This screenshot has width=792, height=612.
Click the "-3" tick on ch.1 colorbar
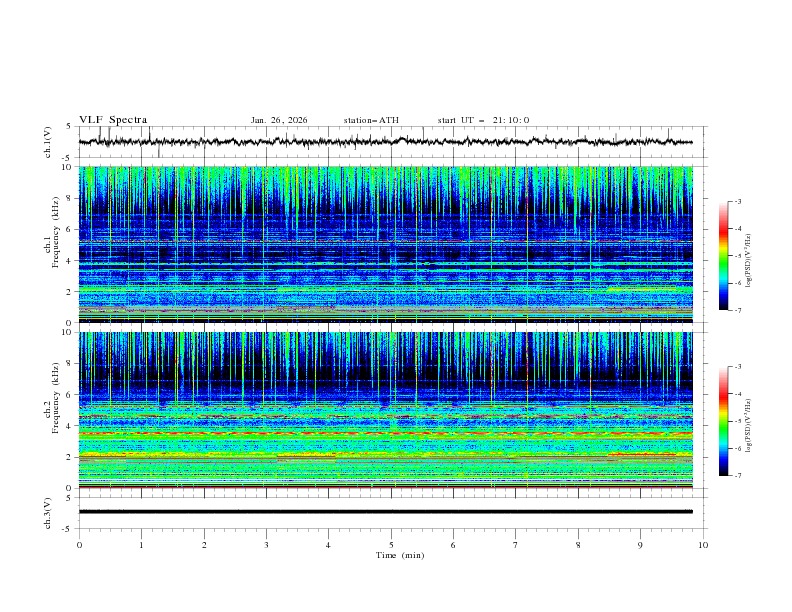click(x=738, y=201)
